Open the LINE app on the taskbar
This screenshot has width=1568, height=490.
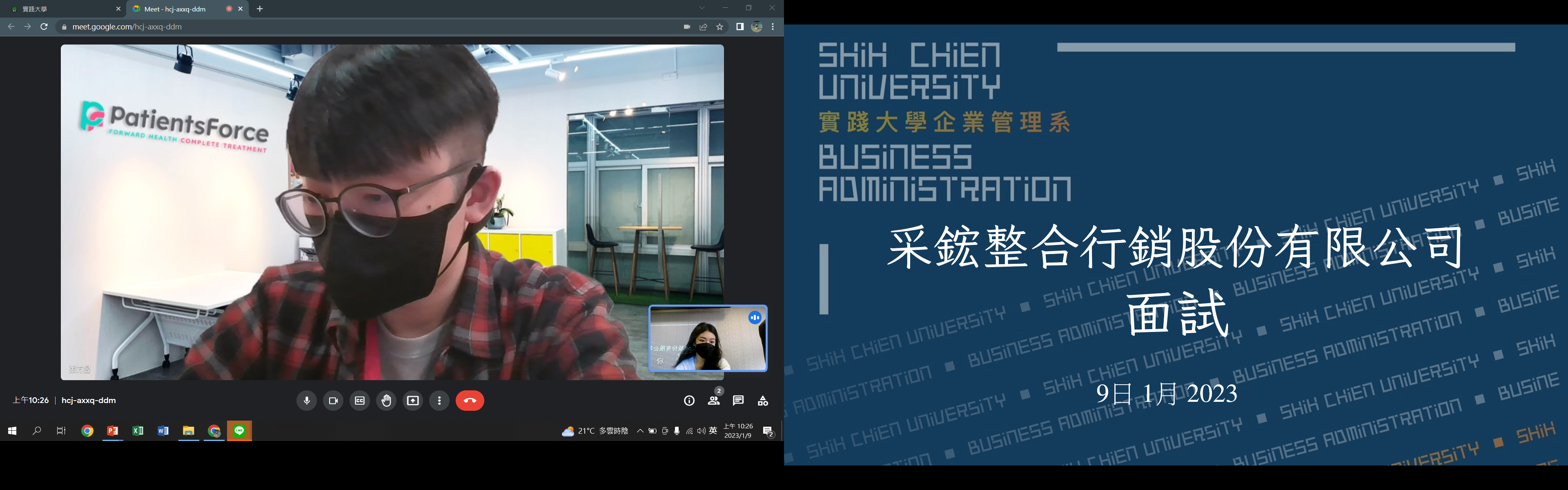pyautogui.click(x=239, y=431)
